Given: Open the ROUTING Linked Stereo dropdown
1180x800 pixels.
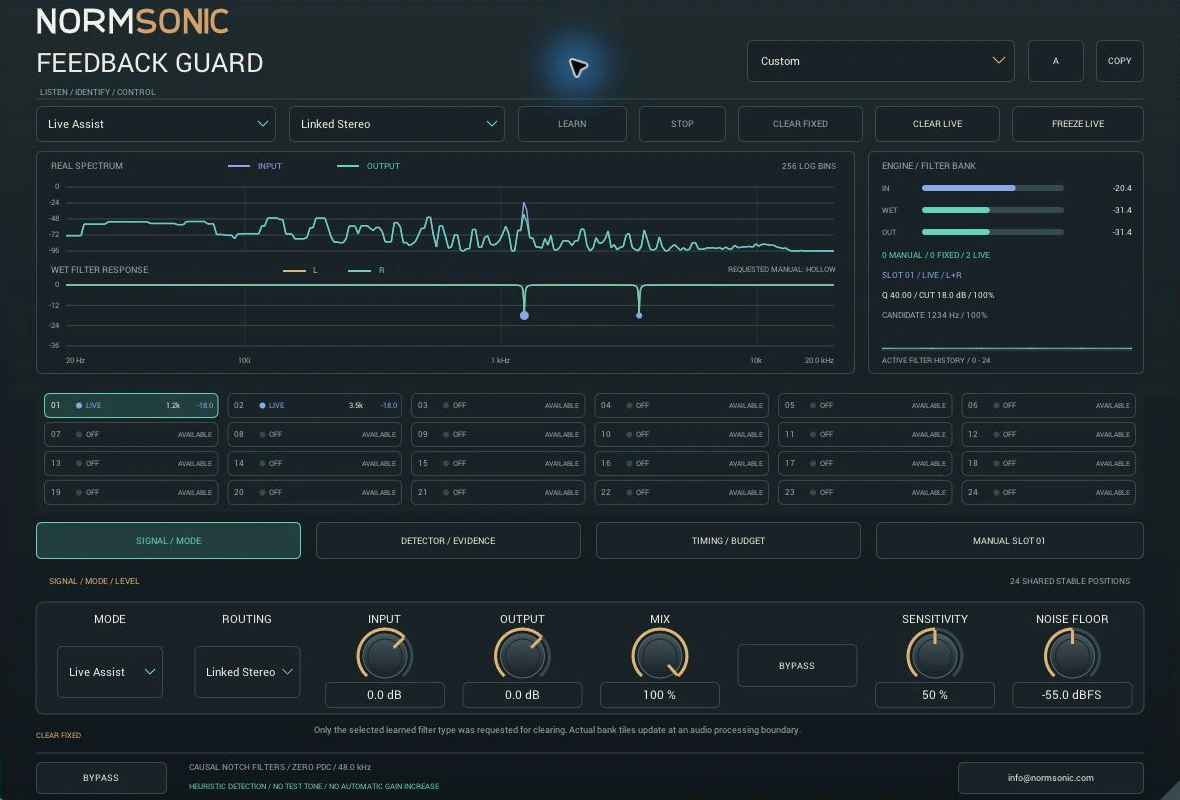Looking at the screenshot, I should tap(247, 672).
